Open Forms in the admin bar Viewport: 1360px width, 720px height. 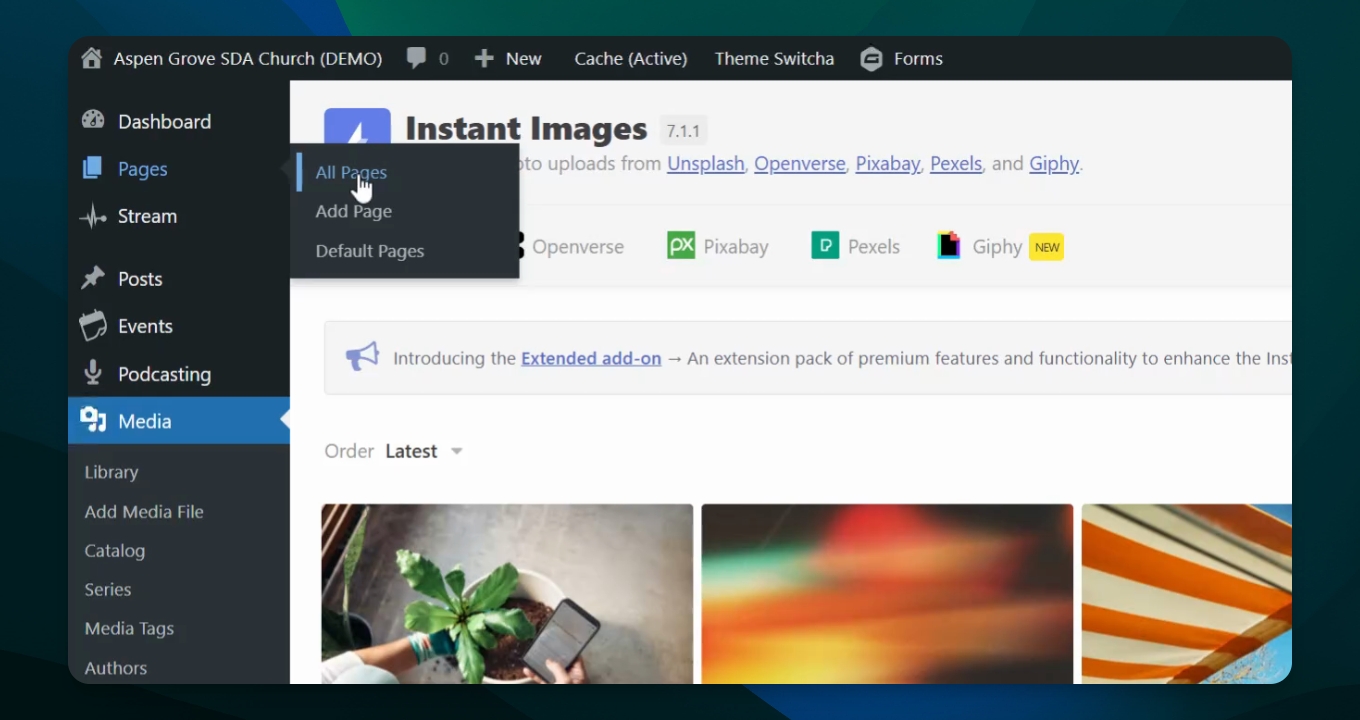918,59
